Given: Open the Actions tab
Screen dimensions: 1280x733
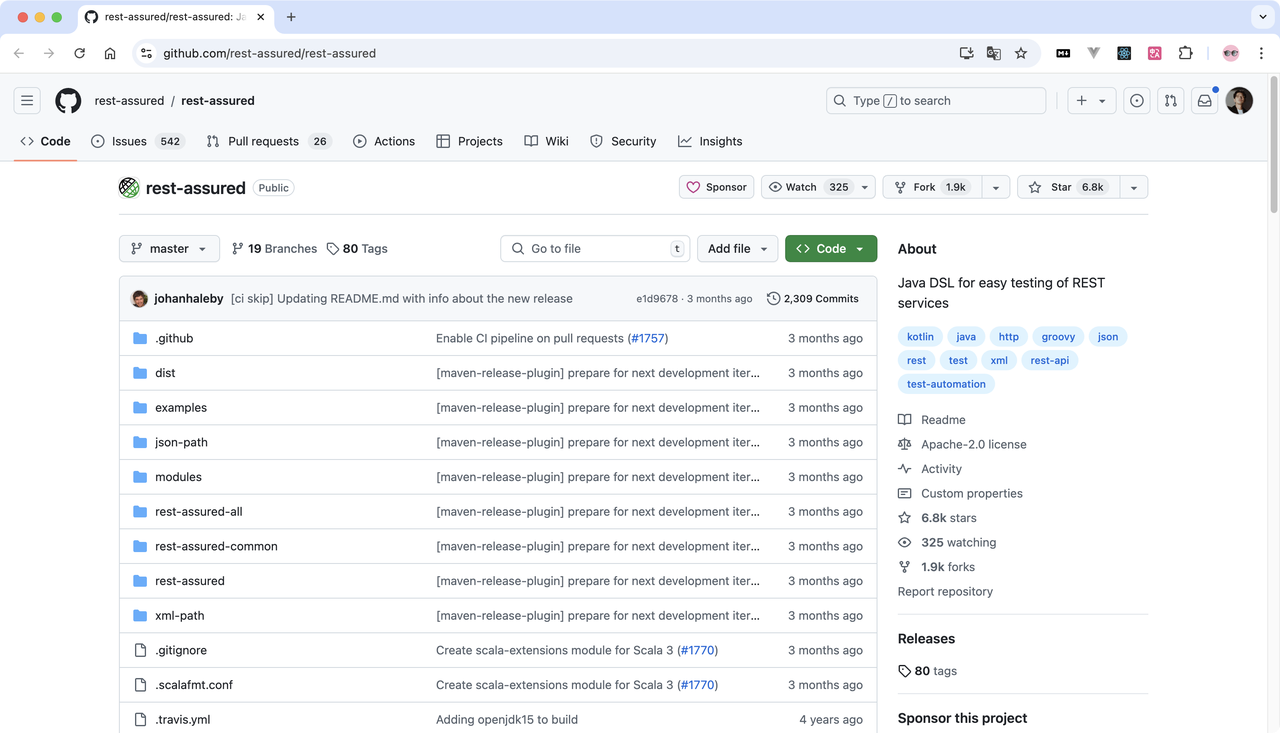Looking at the screenshot, I should [x=384, y=141].
